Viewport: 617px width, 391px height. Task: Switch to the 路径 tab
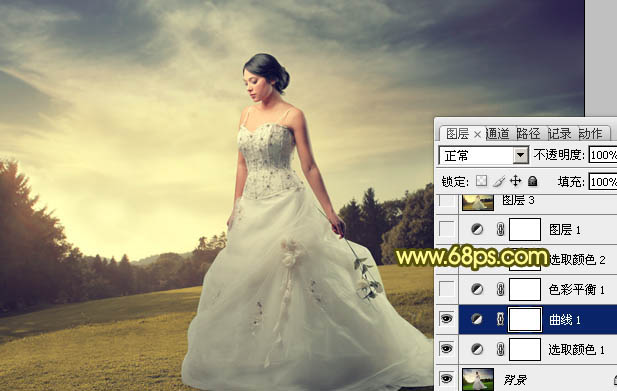point(528,134)
